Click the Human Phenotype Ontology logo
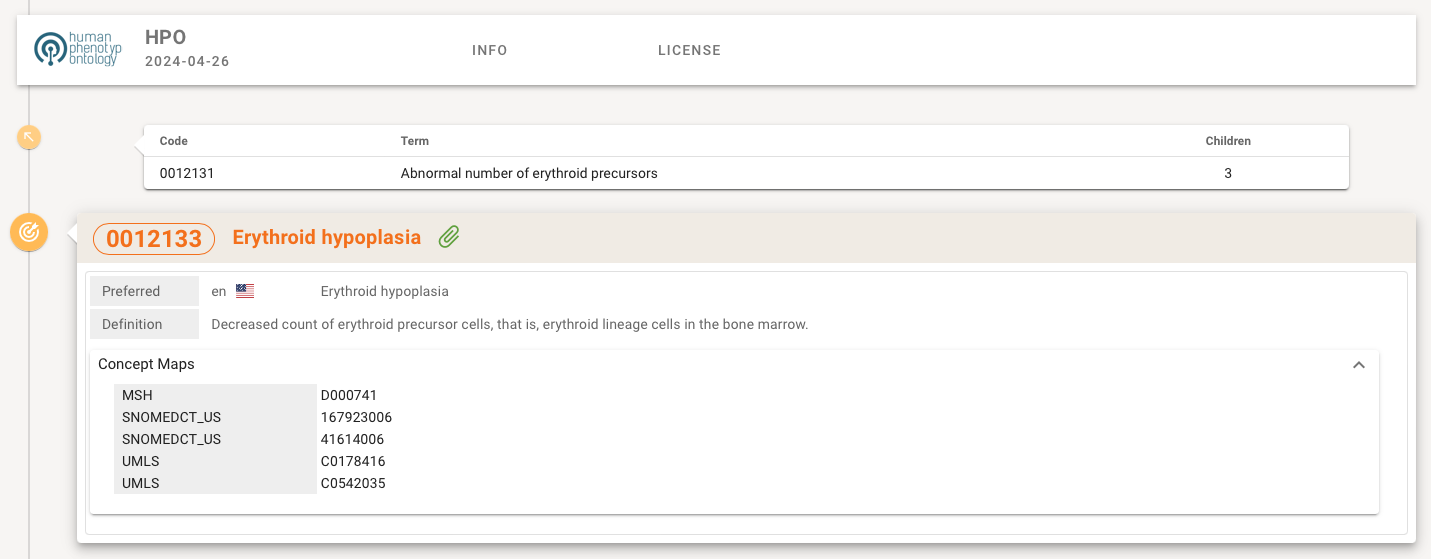The height and width of the screenshot is (559, 1431). pyautogui.click(x=77, y=49)
